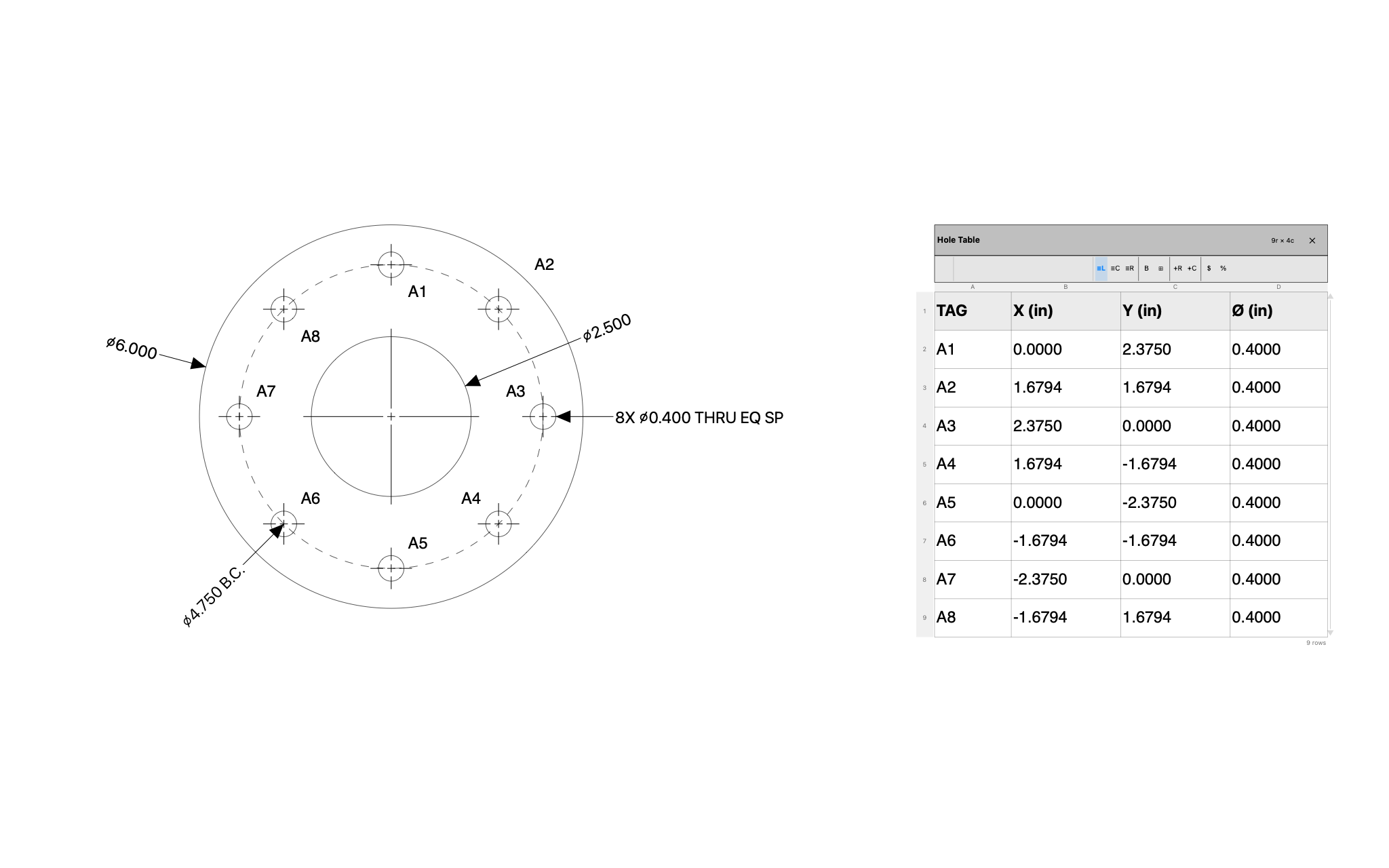
Task: Set Hole Table alignment to left
Action: (x=1101, y=269)
